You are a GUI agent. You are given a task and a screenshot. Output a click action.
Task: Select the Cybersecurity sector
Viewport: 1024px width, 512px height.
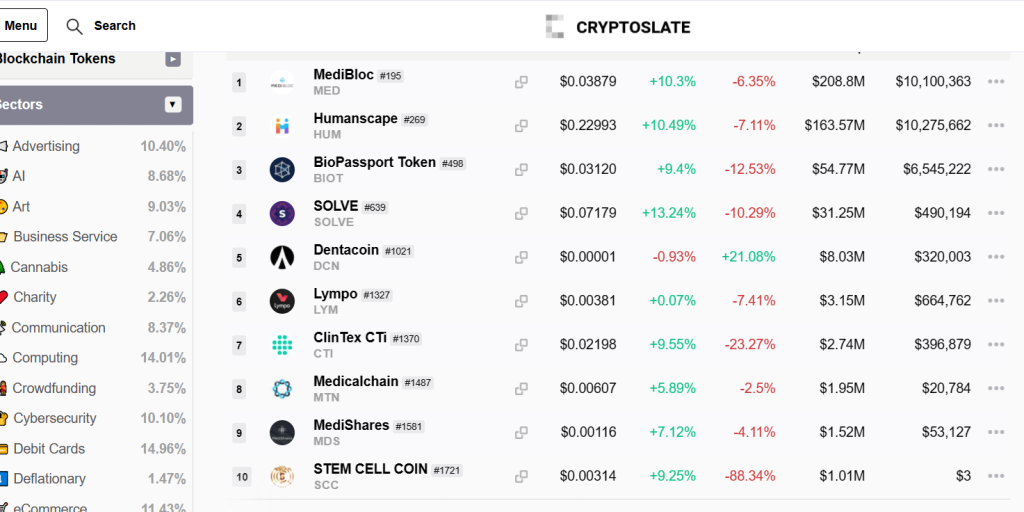click(54, 418)
